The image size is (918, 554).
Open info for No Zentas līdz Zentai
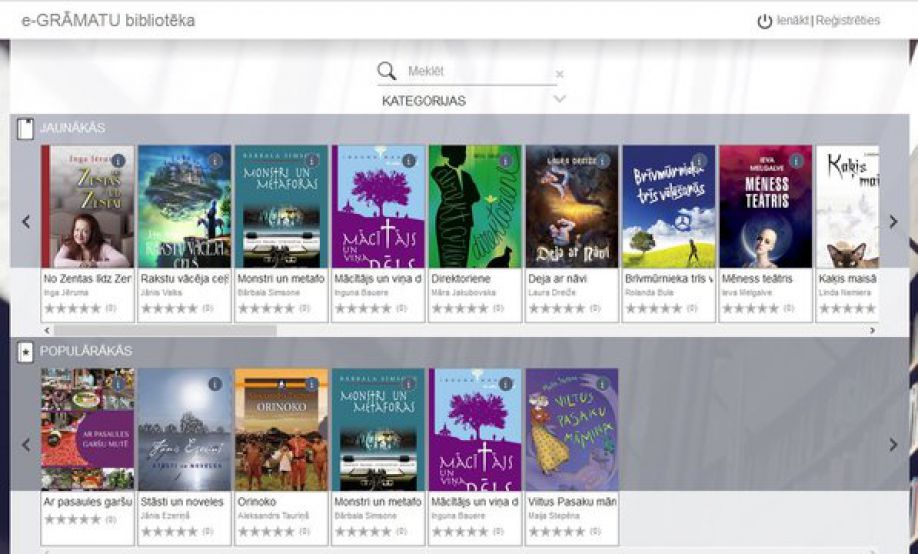pyautogui.click(x=119, y=160)
